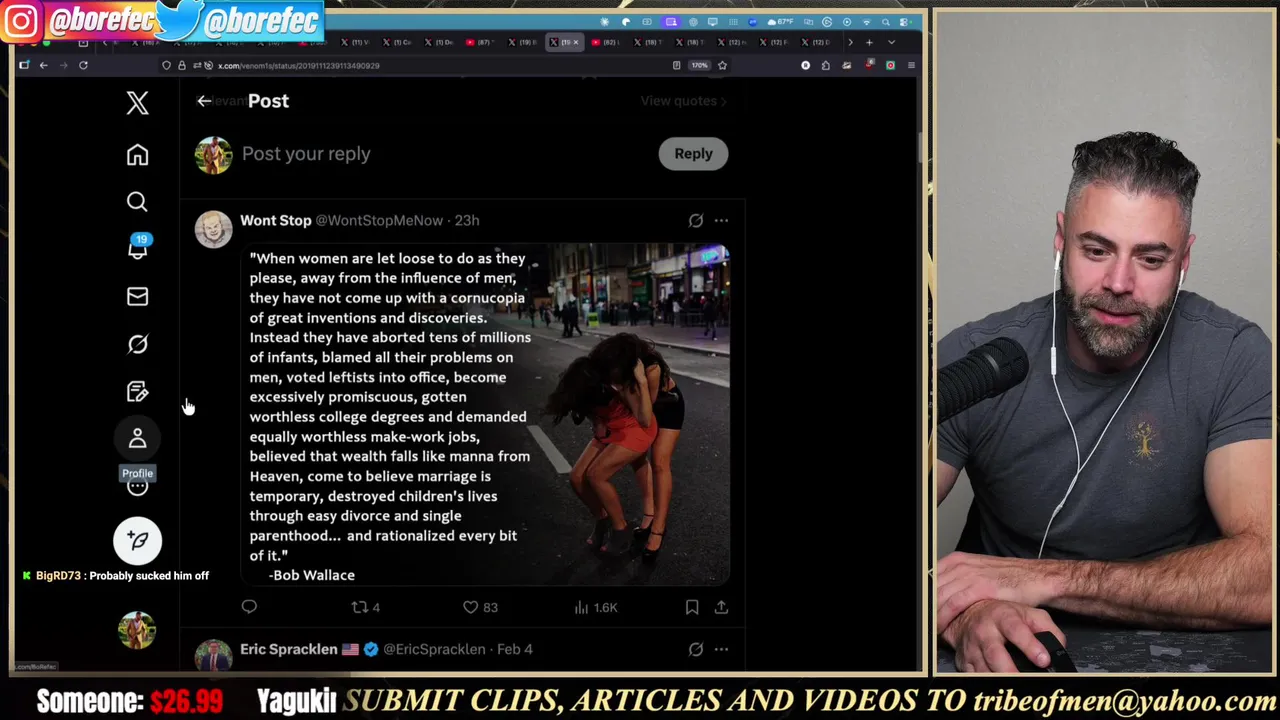Click the Reply button
Screen dimensions: 1280x720
[693, 154]
